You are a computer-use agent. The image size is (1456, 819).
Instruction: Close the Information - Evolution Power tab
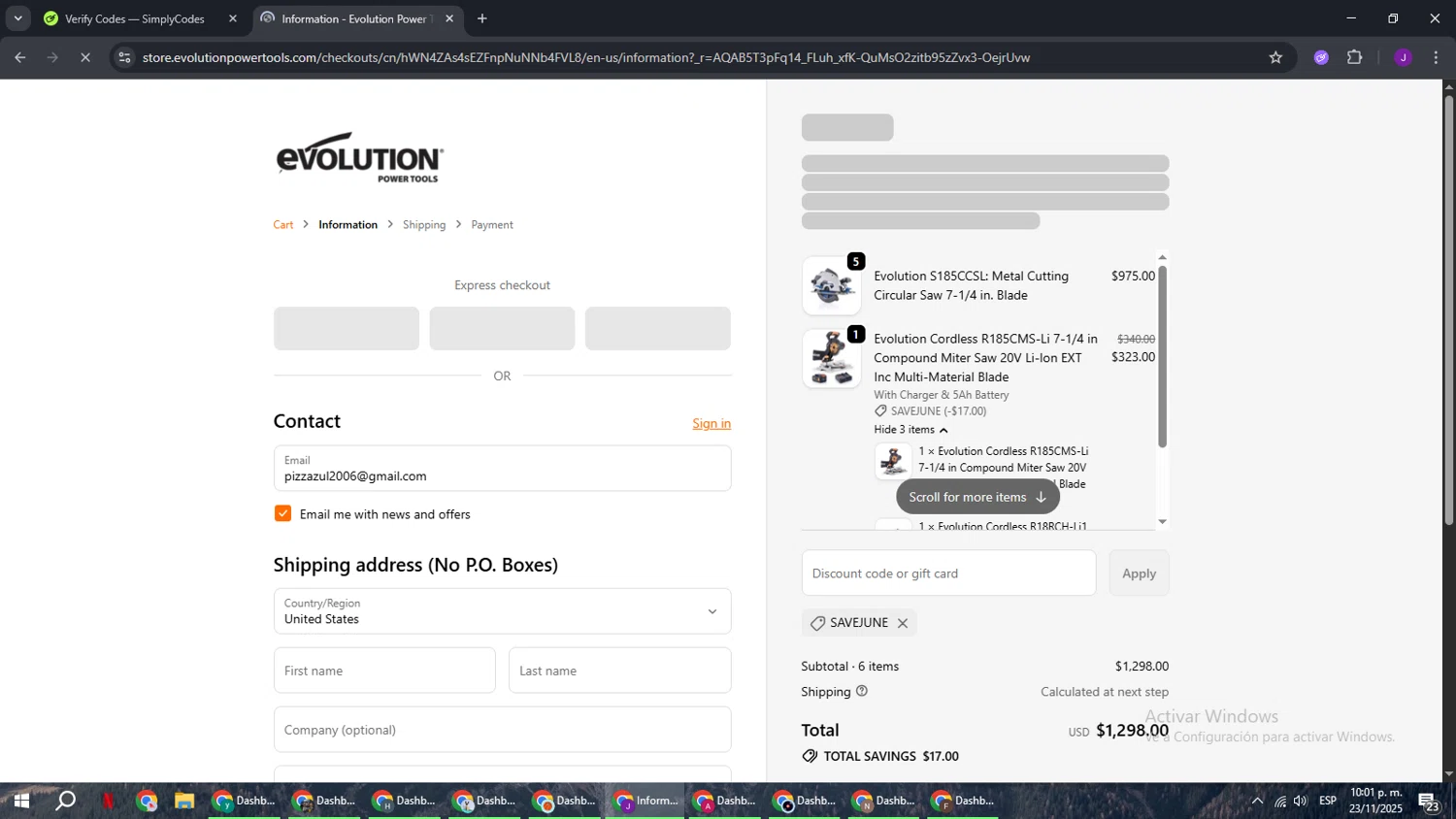point(449,18)
